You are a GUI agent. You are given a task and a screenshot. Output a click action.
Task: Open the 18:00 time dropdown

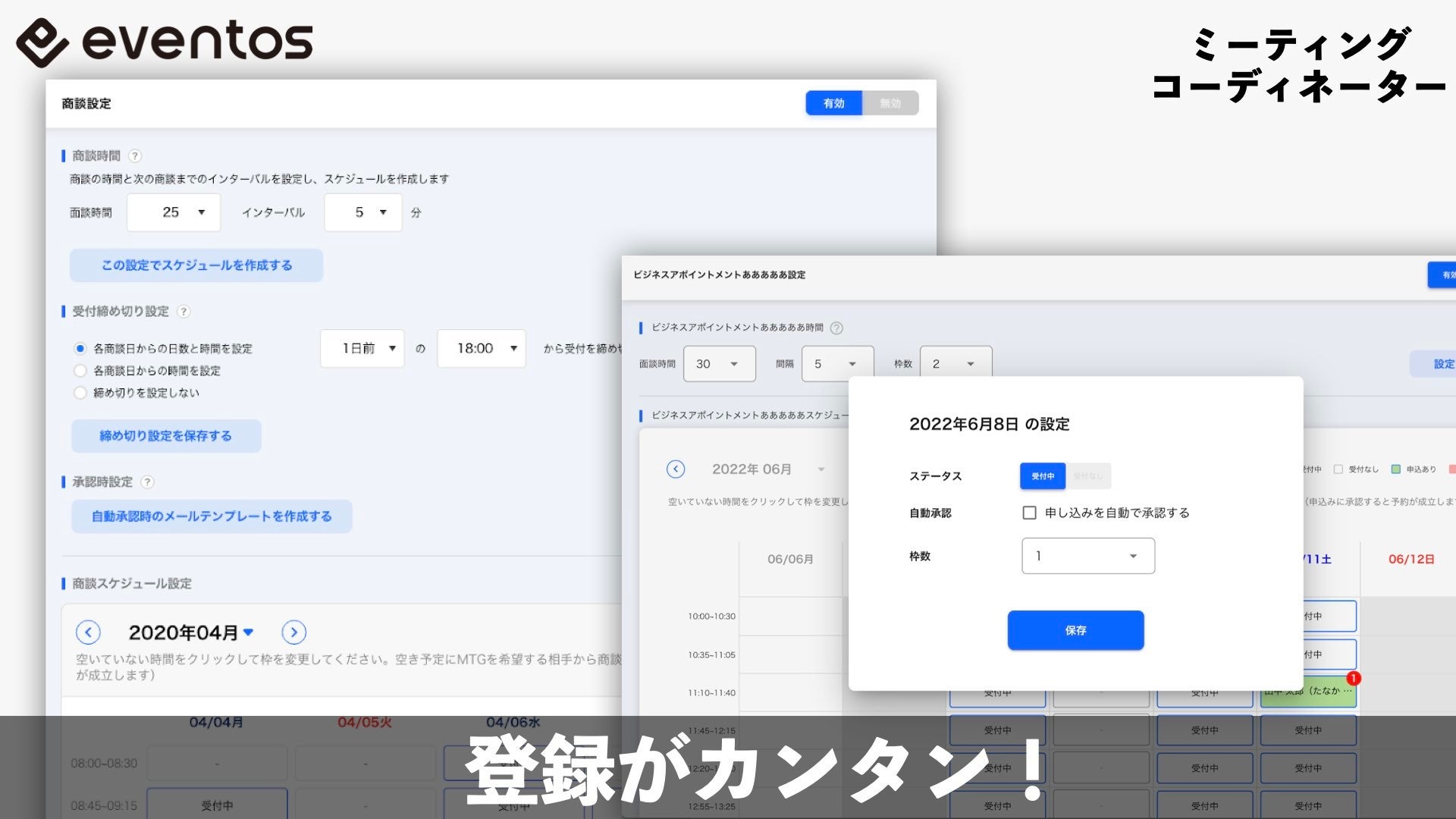point(482,349)
